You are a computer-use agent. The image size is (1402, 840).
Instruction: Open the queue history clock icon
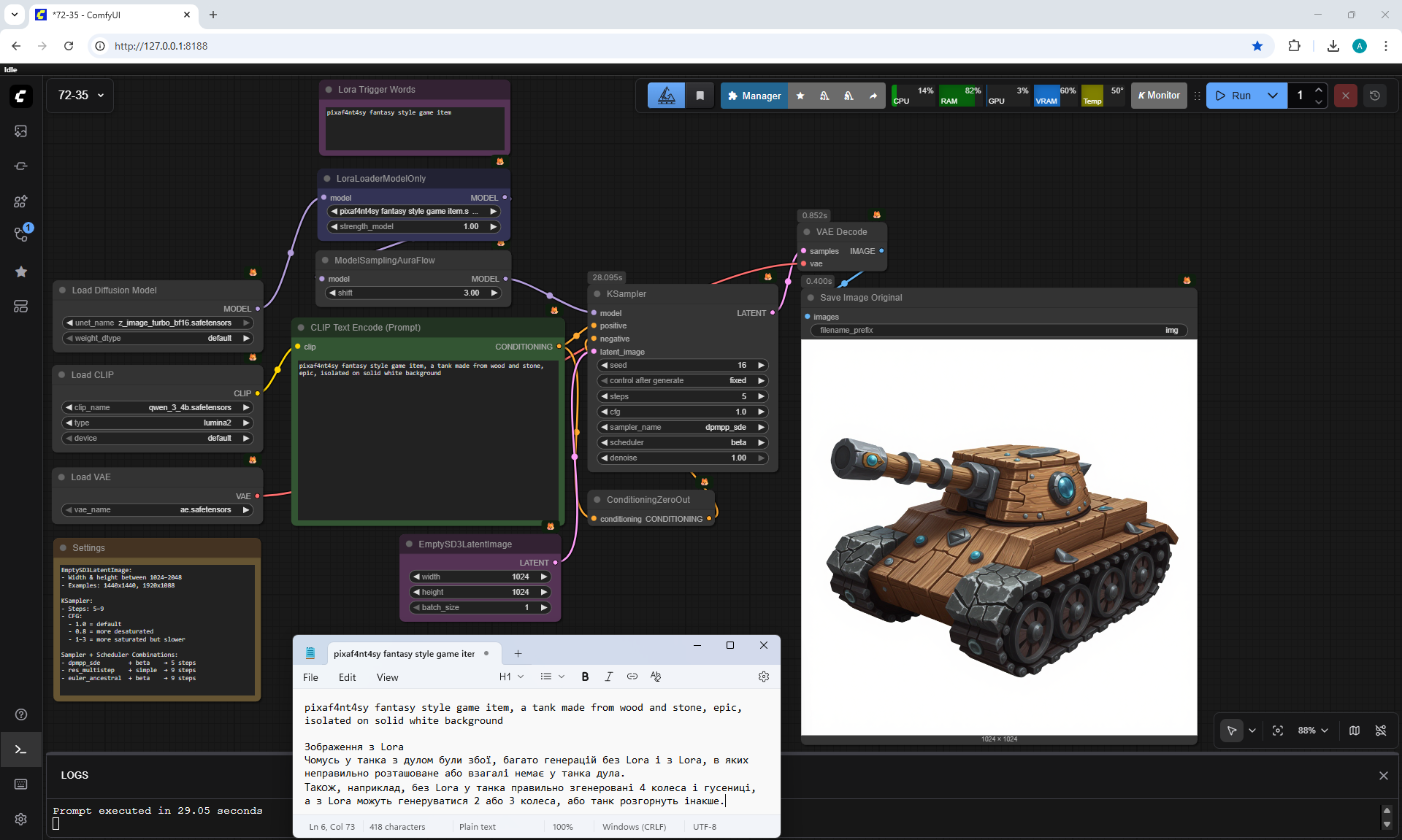[x=1375, y=96]
